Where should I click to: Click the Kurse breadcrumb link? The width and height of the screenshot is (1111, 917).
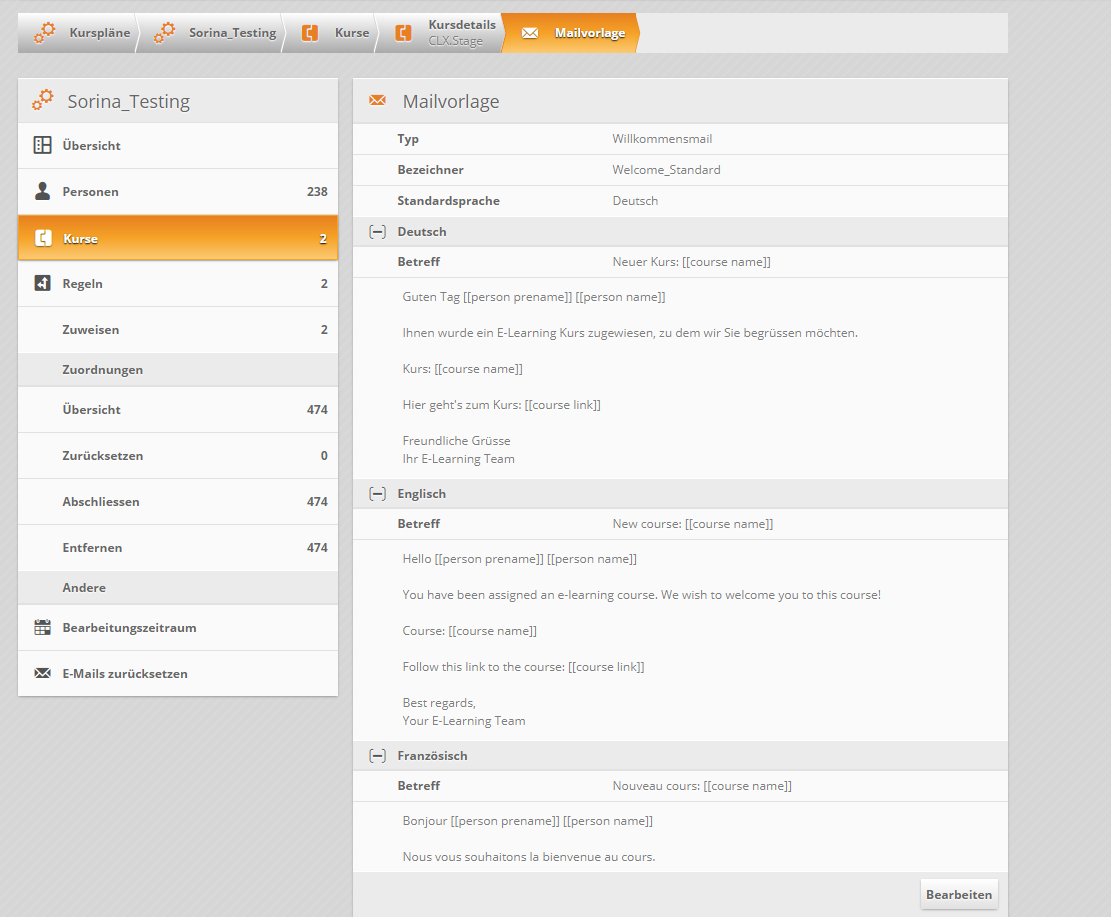tap(351, 33)
